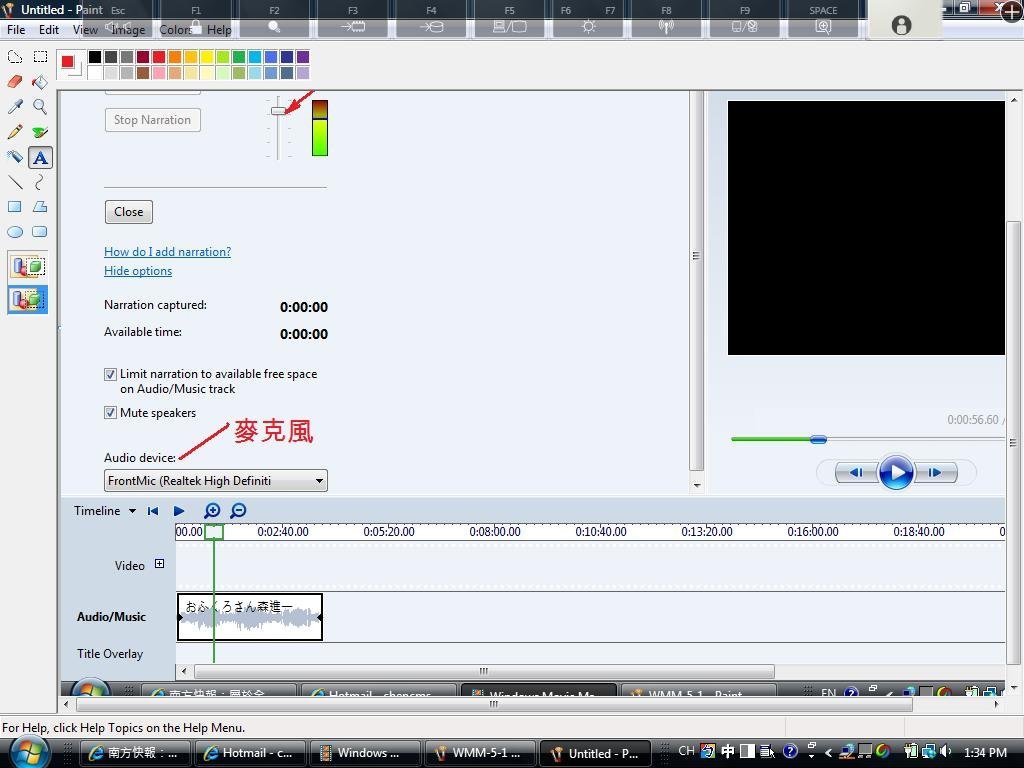Open the Help menu
Screen dimensions: 1024x768
click(x=219, y=29)
